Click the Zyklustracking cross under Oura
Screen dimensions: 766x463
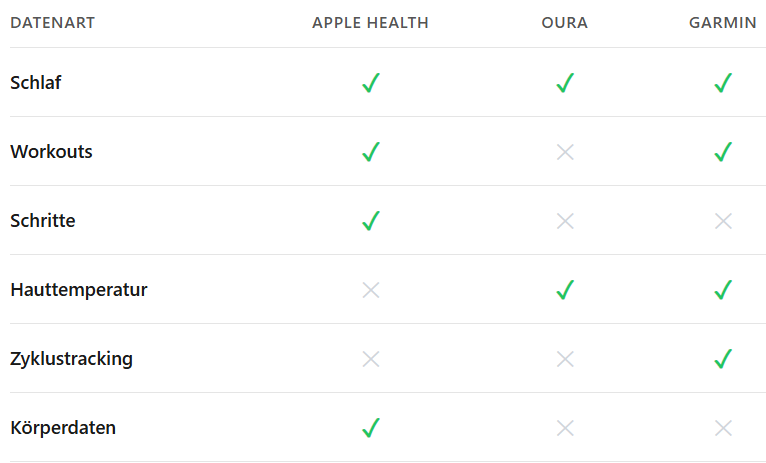(565, 359)
